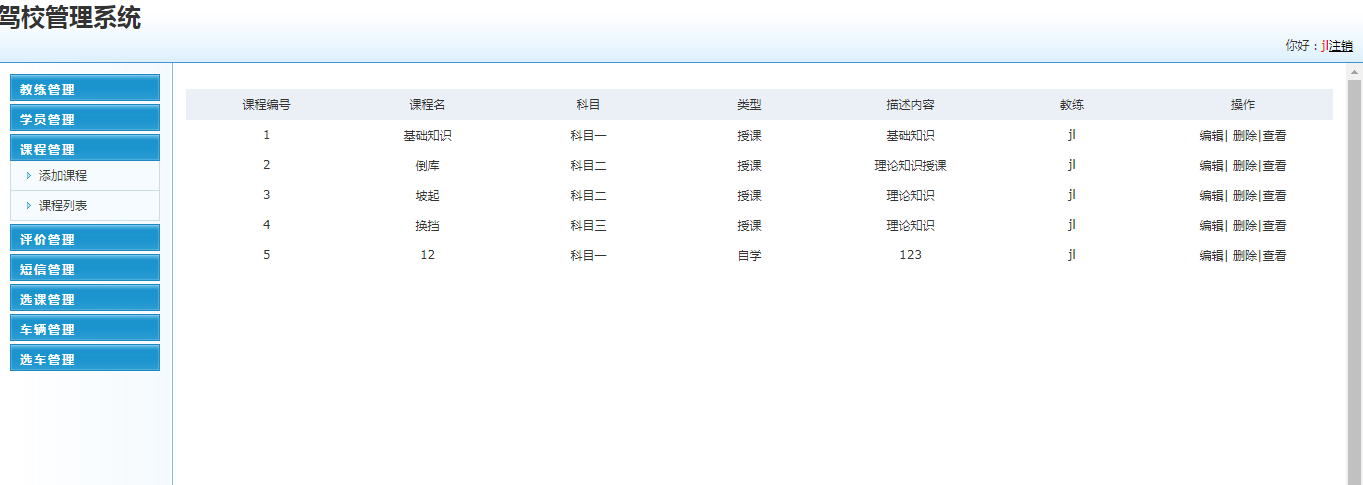Click the 驾校管理系统 page title
The height and width of the screenshot is (485, 1363).
coord(70,17)
